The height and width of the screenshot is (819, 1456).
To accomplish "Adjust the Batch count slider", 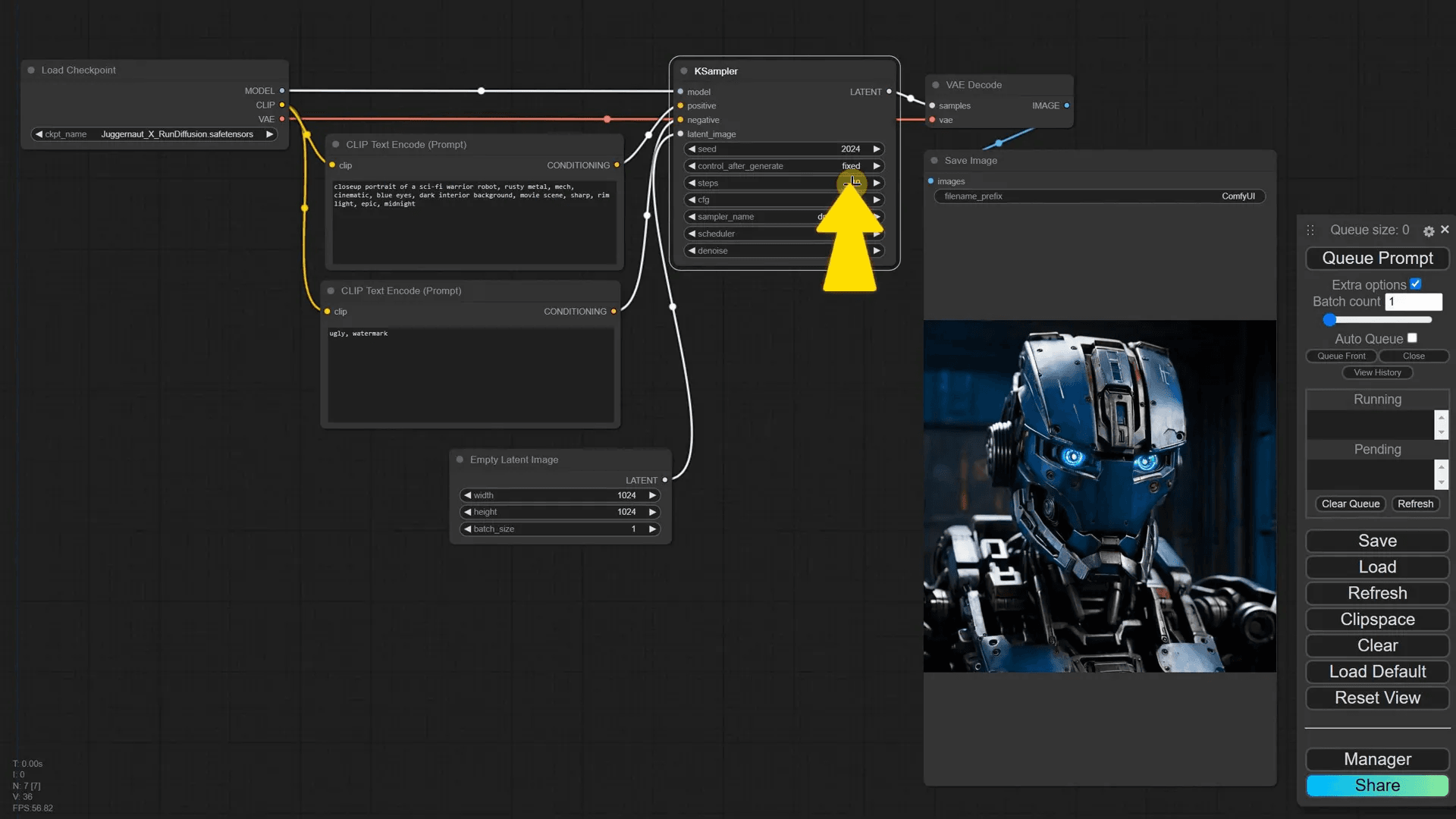I will click(x=1330, y=320).
